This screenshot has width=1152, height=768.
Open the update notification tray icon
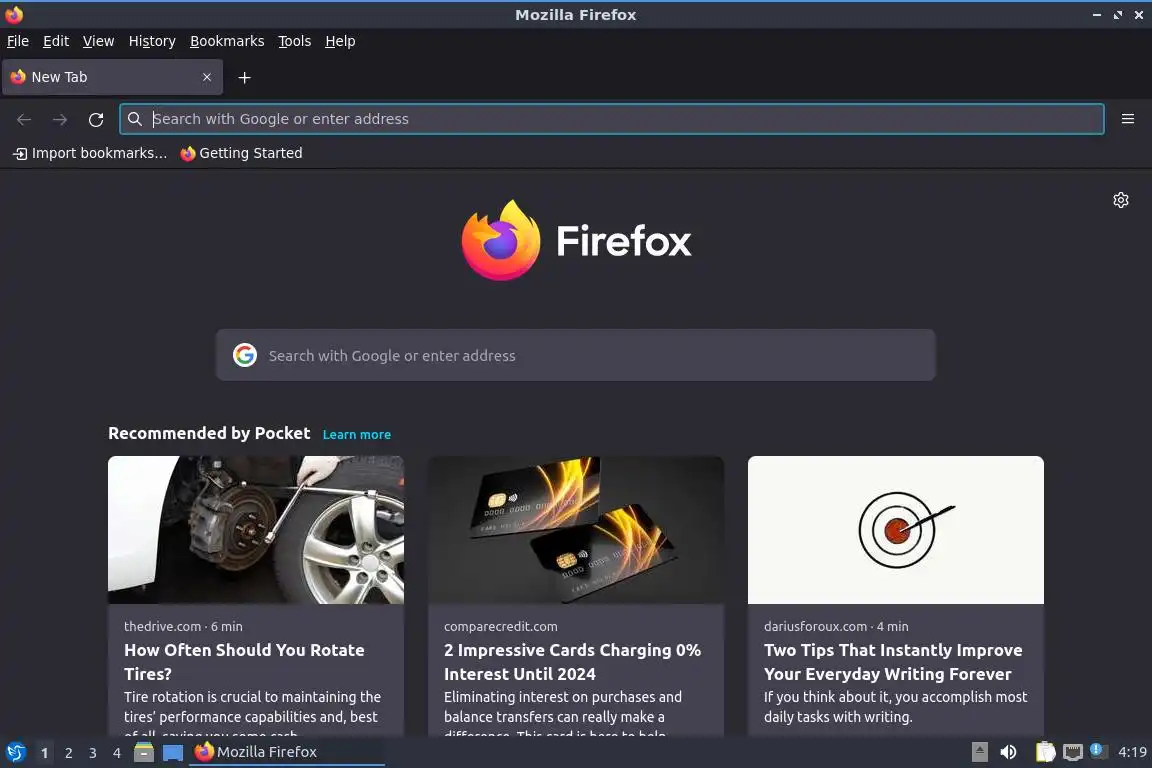(1098, 750)
